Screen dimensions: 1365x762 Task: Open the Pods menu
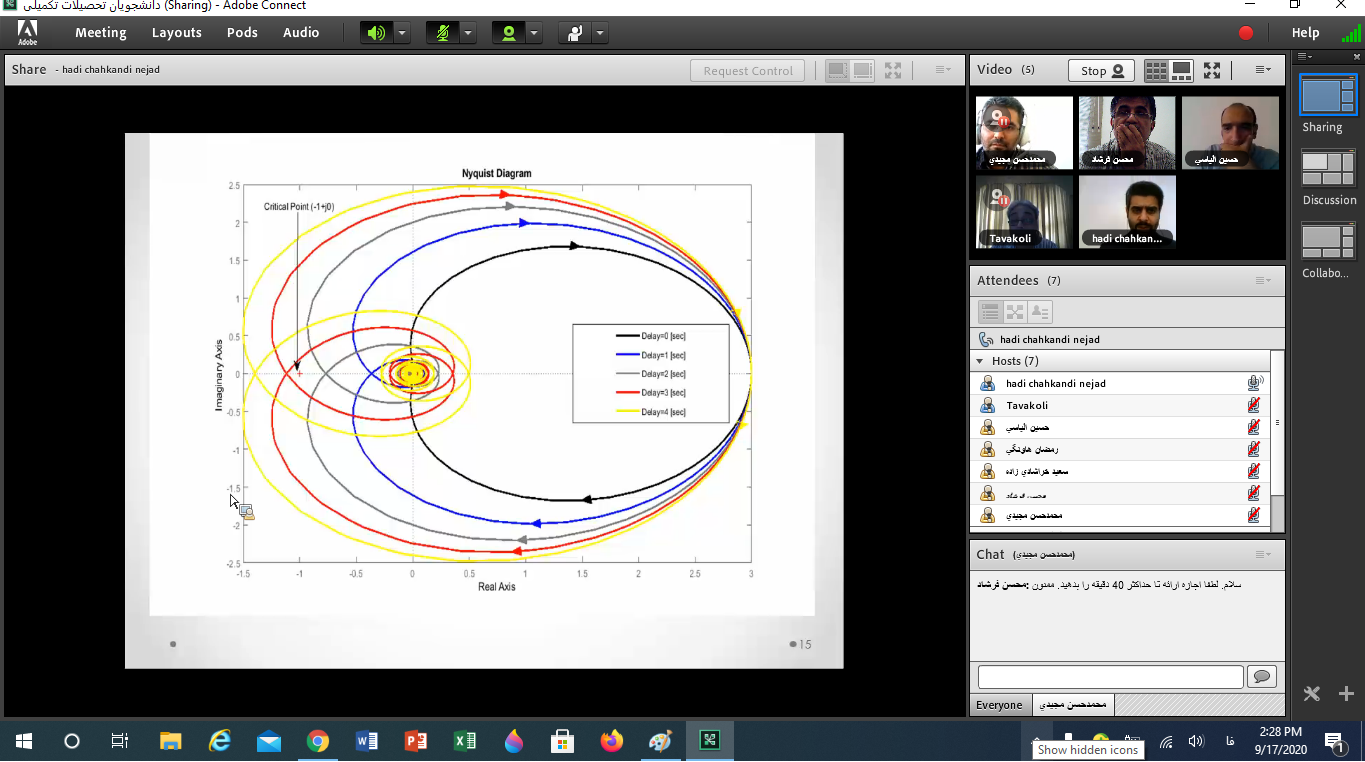tap(242, 33)
